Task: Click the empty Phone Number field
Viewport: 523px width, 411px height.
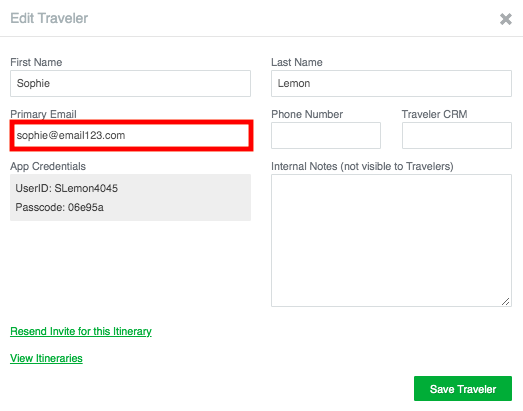Action: pos(326,135)
